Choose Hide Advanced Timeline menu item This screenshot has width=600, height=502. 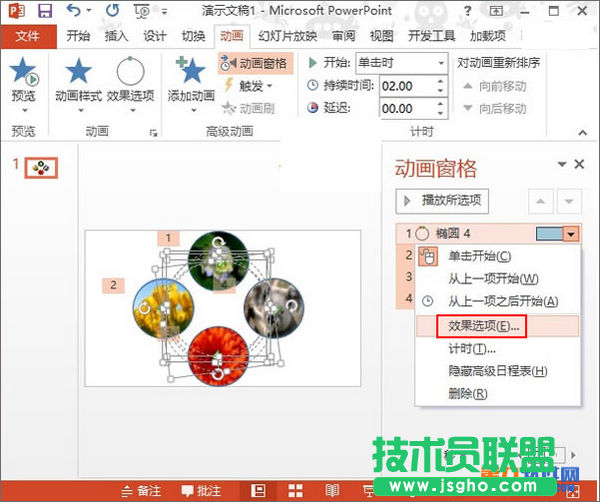click(497, 371)
